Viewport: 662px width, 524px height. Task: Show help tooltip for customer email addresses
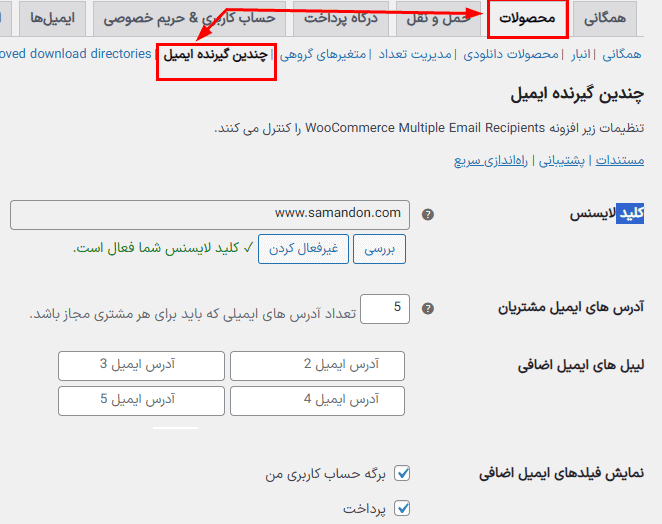click(x=428, y=308)
